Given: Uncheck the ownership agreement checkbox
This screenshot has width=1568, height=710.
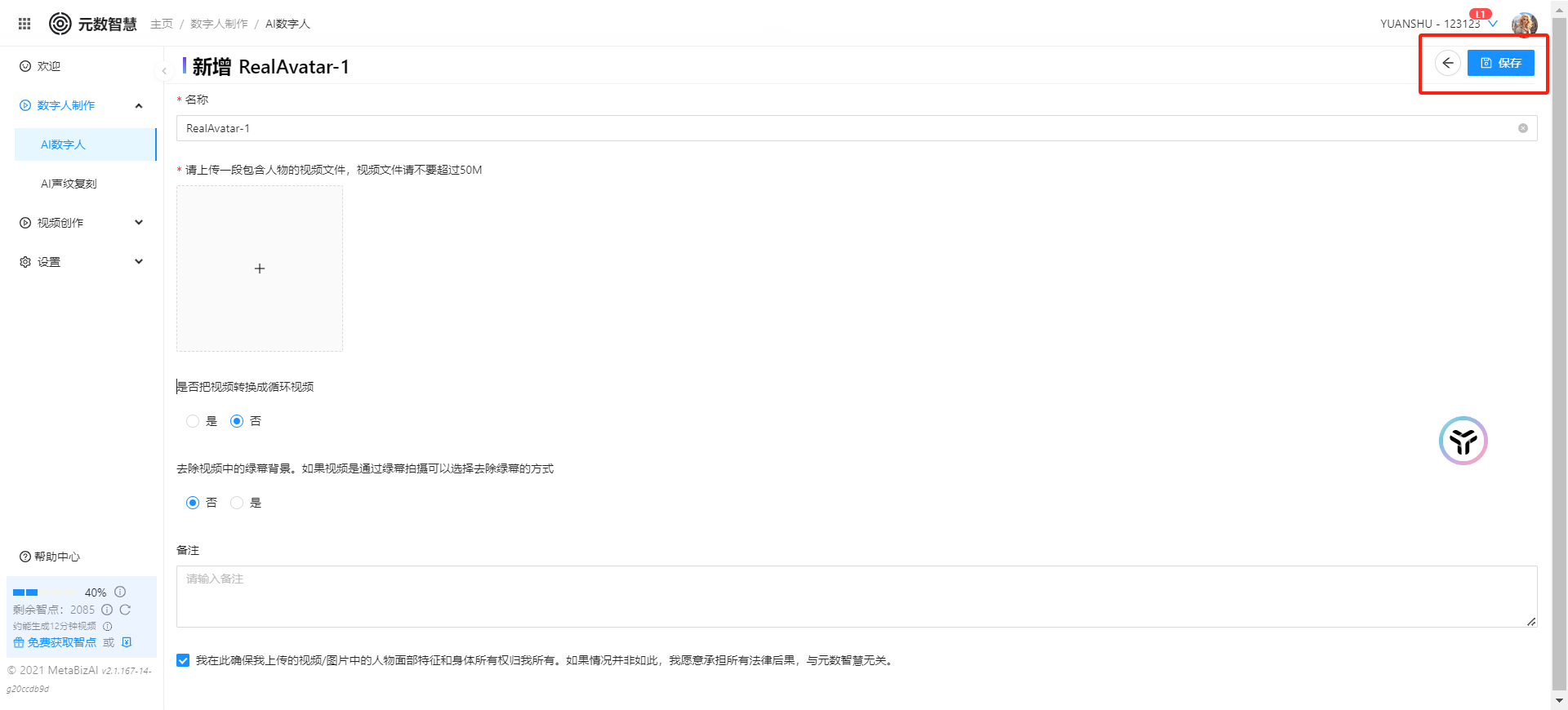Looking at the screenshot, I should point(183,660).
